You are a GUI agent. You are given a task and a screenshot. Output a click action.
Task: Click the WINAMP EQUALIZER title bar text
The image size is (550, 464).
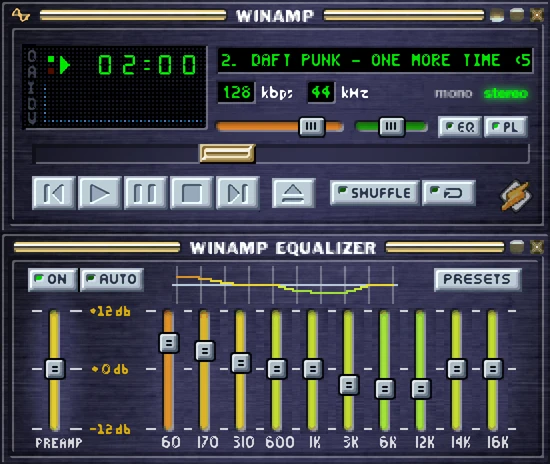pos(283,248)
